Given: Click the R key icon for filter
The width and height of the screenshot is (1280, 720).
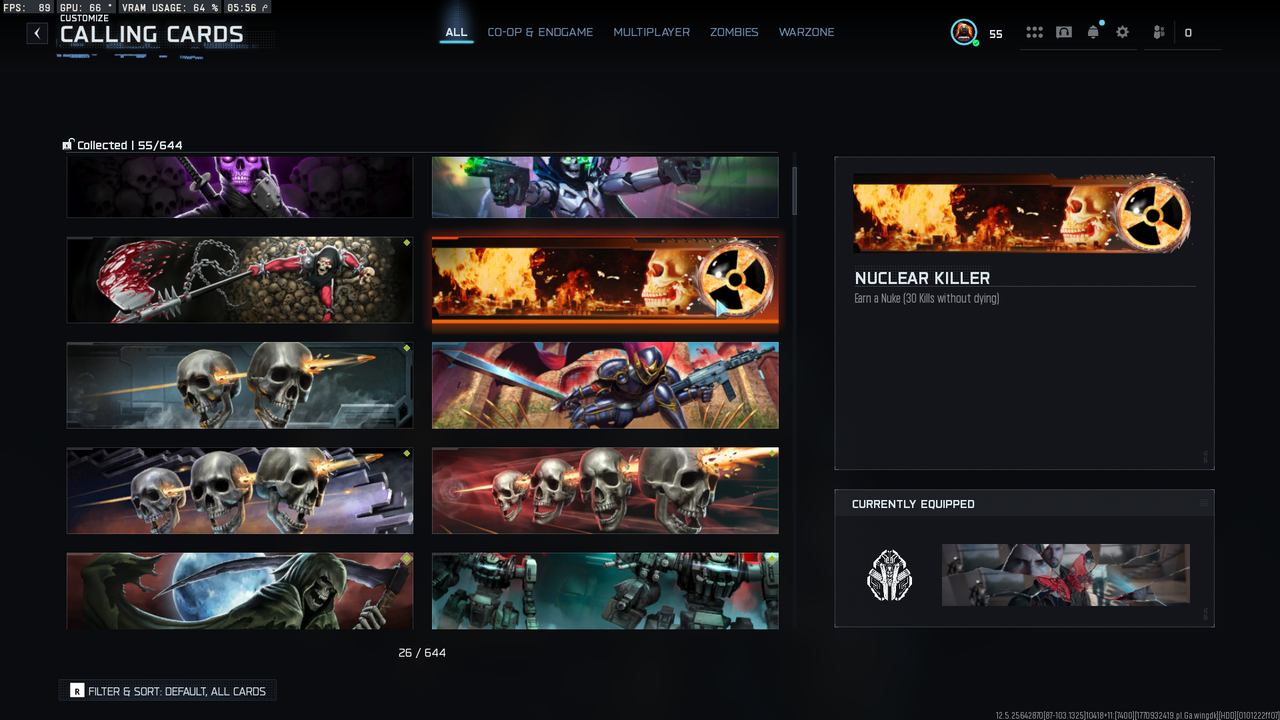Looking at the screenshot, I should (x=77, y=691).
